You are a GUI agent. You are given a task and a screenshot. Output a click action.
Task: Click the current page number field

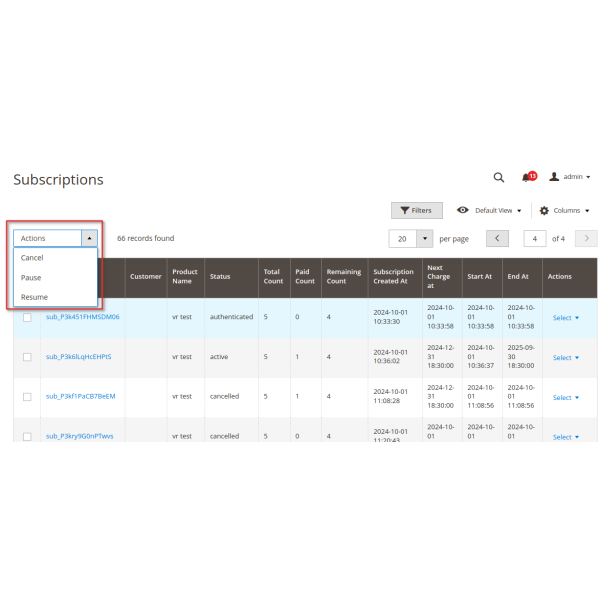[535, 239]
